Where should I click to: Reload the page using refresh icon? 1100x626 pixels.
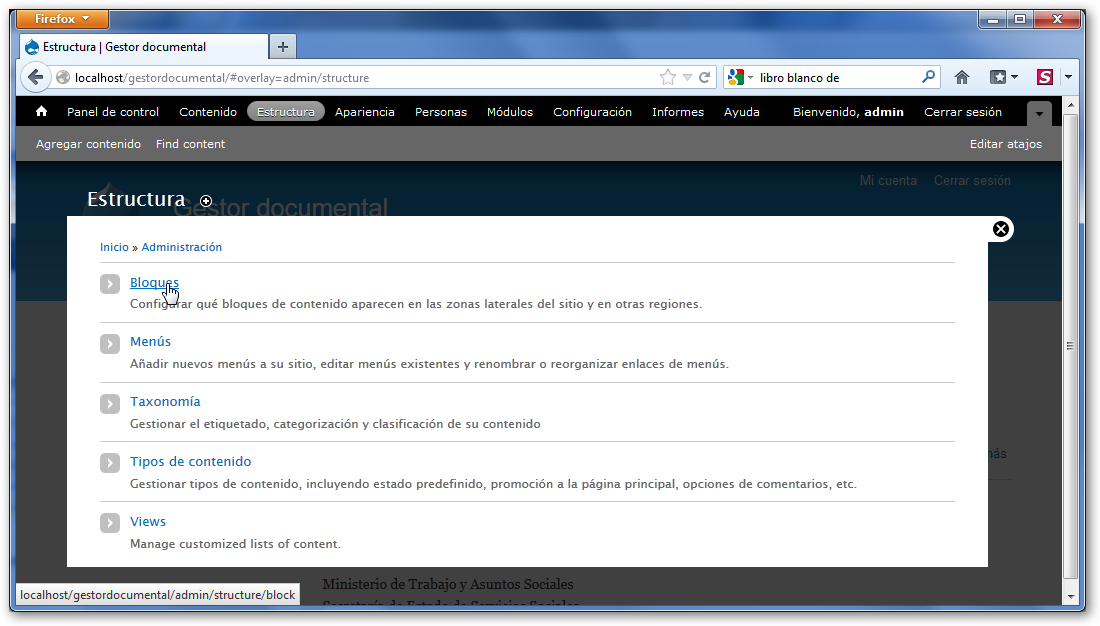[705, 77]
